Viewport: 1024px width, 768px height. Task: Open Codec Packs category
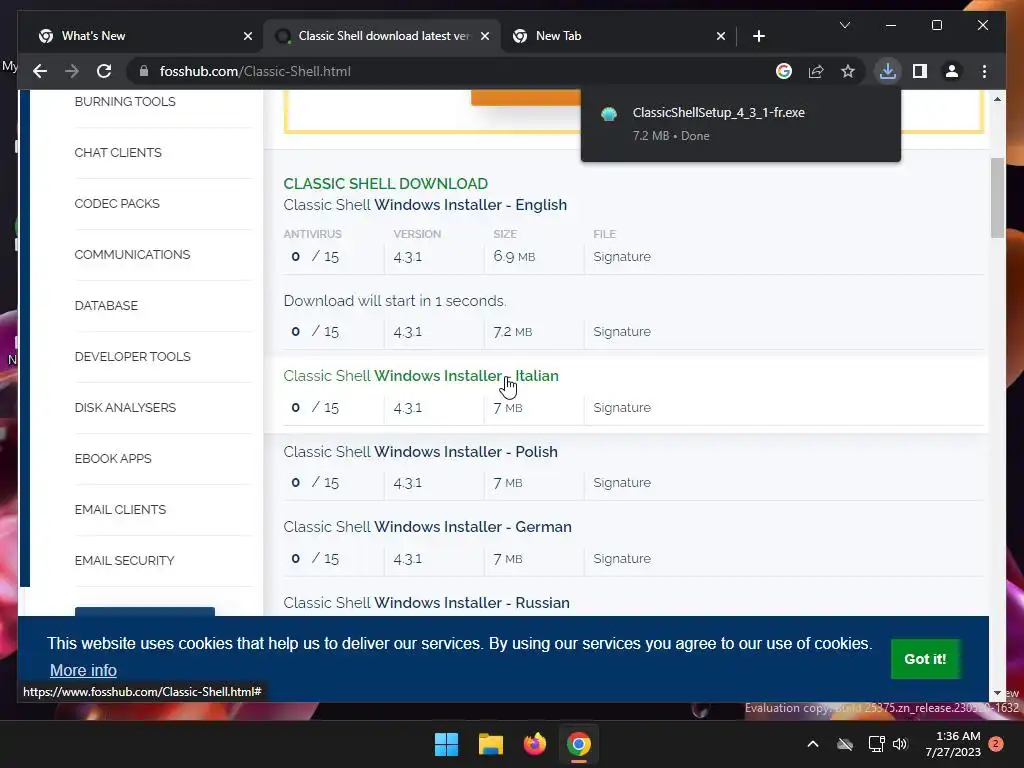[x=117, y=204]
